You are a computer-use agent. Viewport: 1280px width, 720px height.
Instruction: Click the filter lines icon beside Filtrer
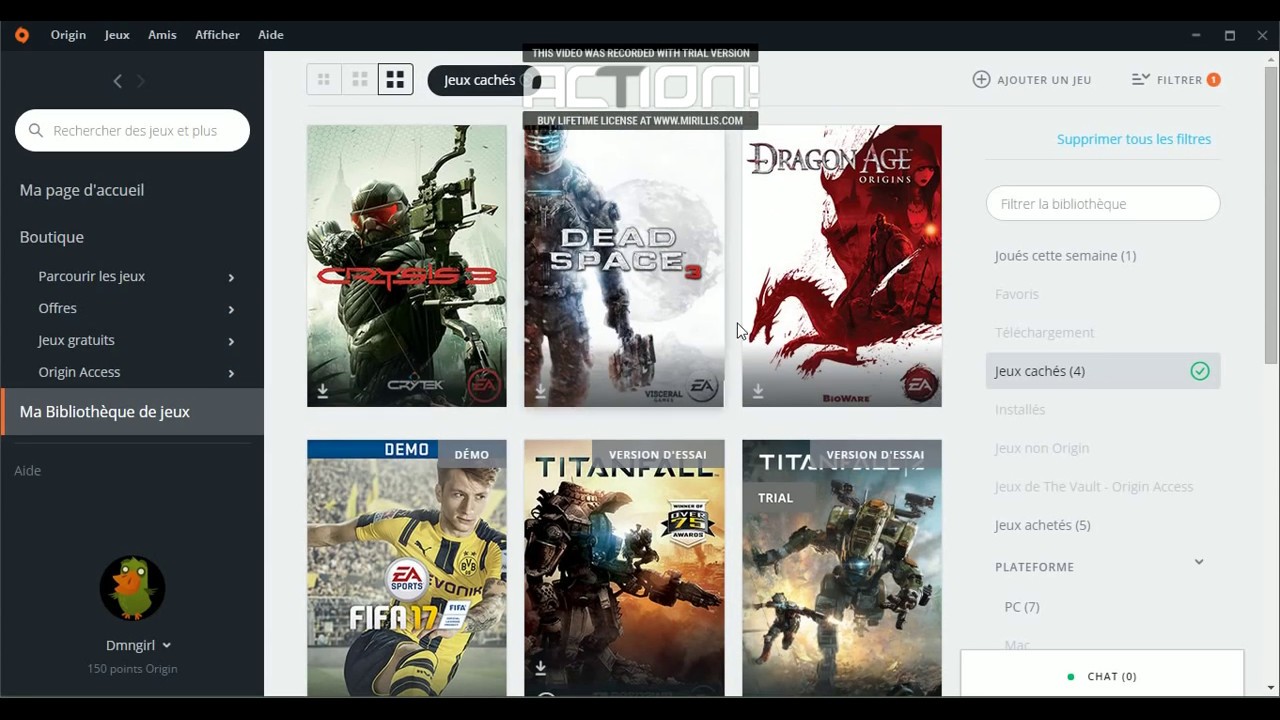(x=1141, y=79)
